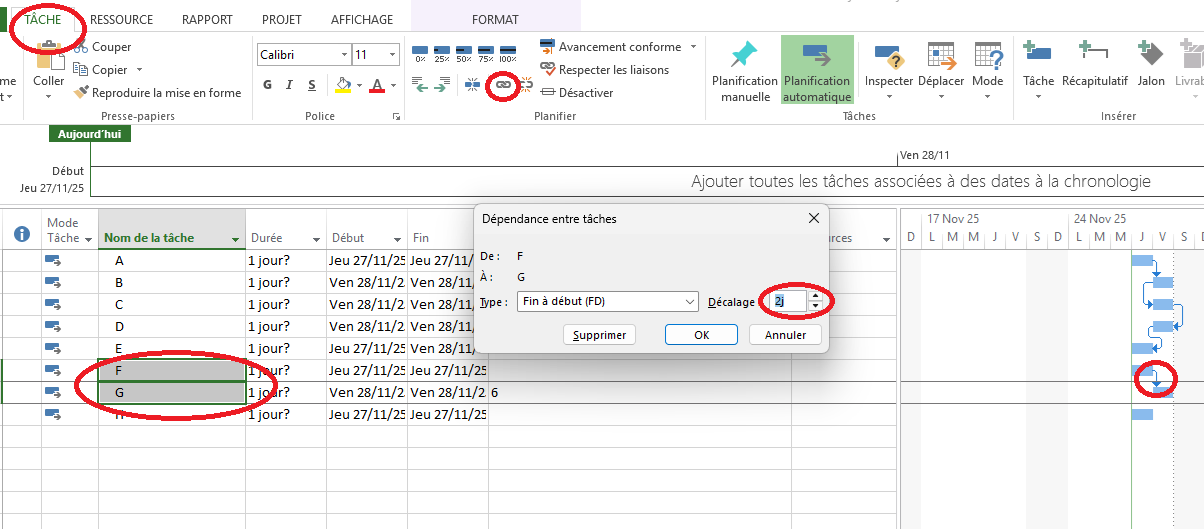Link selected tasks with chain icon
Screen dimensions: 1204x529
pyautogui.click(x=503, y=86)
